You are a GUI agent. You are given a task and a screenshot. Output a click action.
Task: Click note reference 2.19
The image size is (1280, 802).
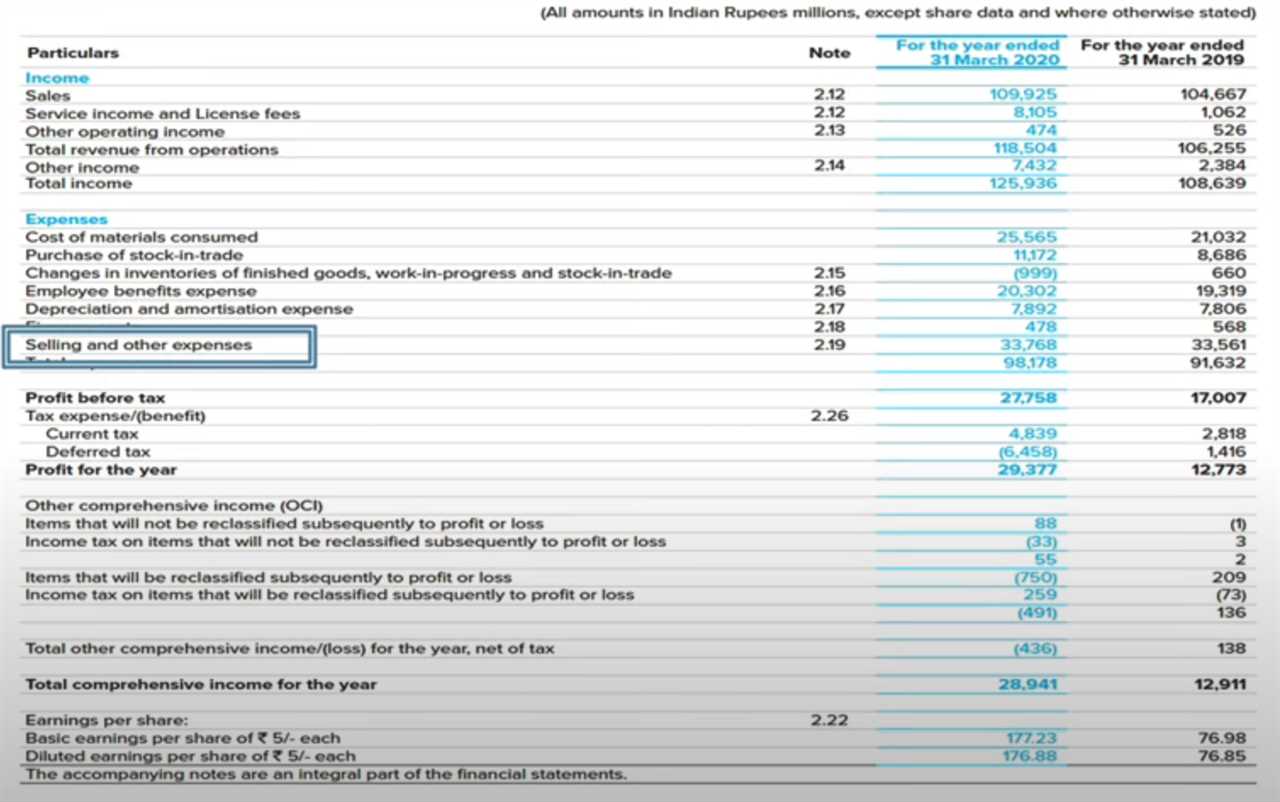[x=829, y=345]
